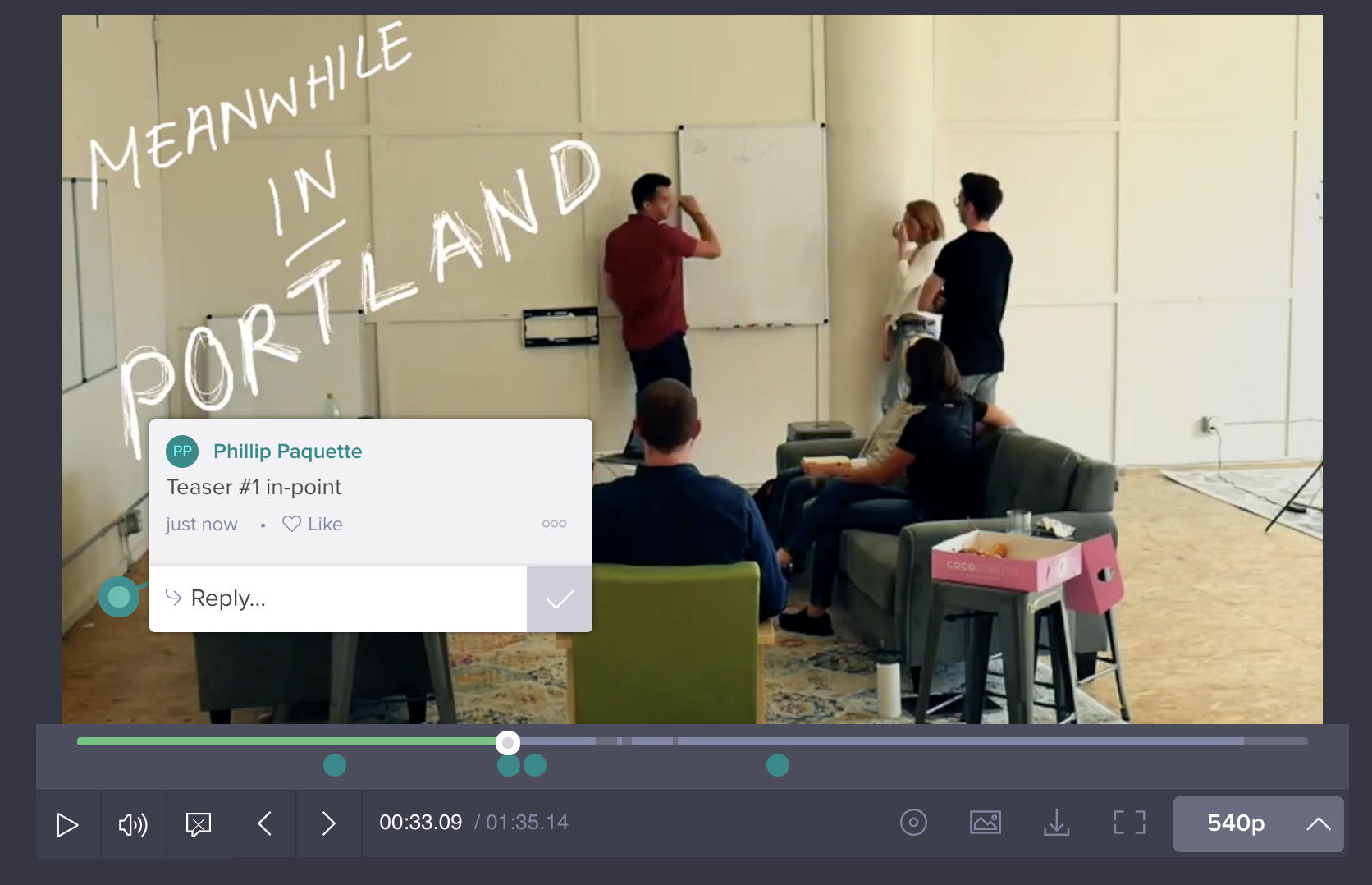The image size is (1372, 885).
Task: Submit the reply with the checkmark button
Action: point(559,598)
